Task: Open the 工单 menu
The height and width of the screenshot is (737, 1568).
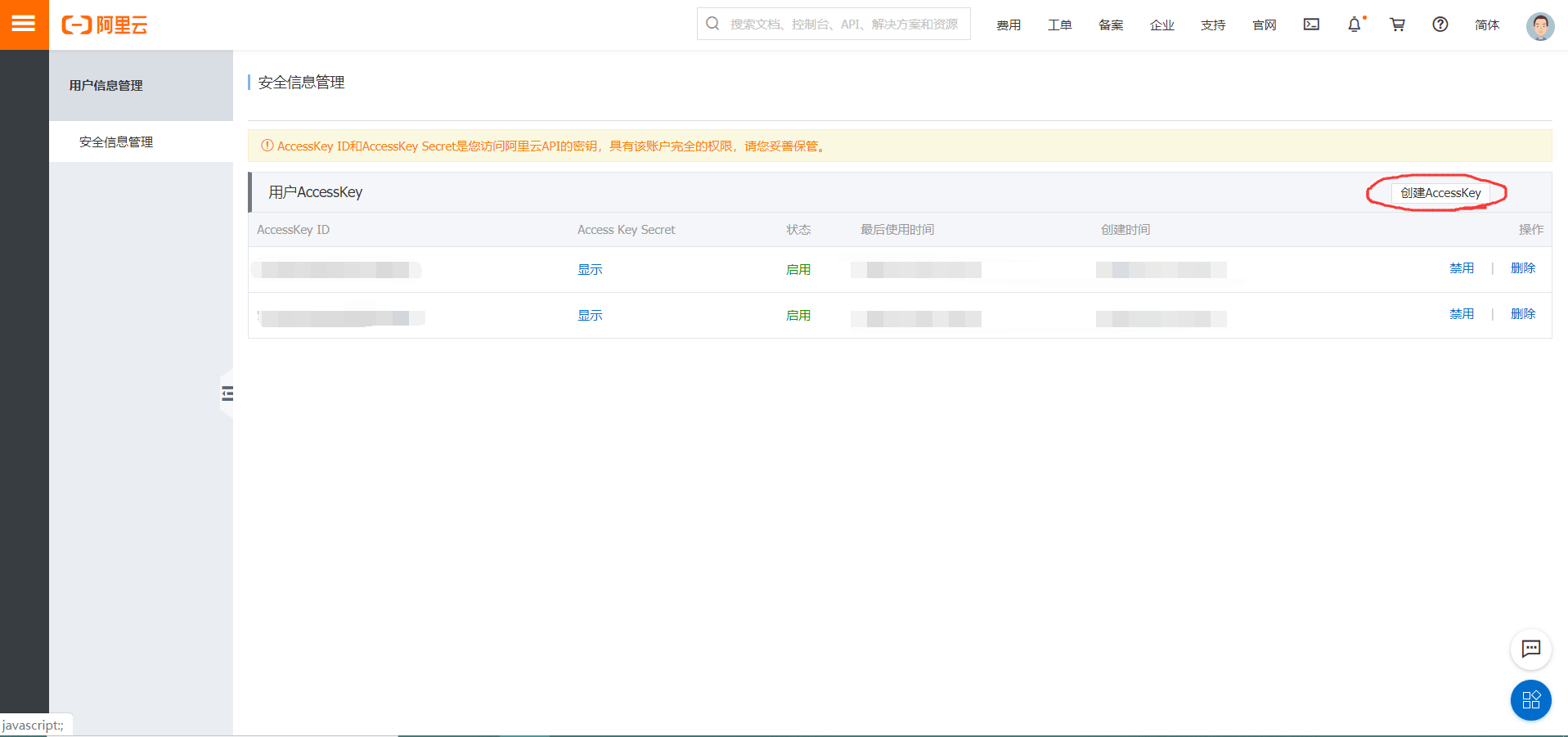Action: click(1060, 25)
